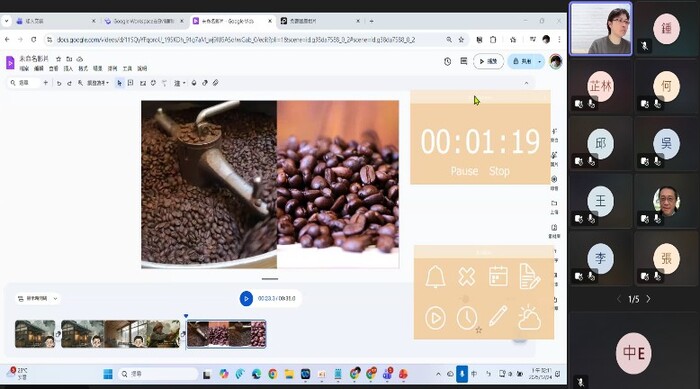Click the blue Share button
The height and width of the screenshot is (389, 700).
[522, 62]
